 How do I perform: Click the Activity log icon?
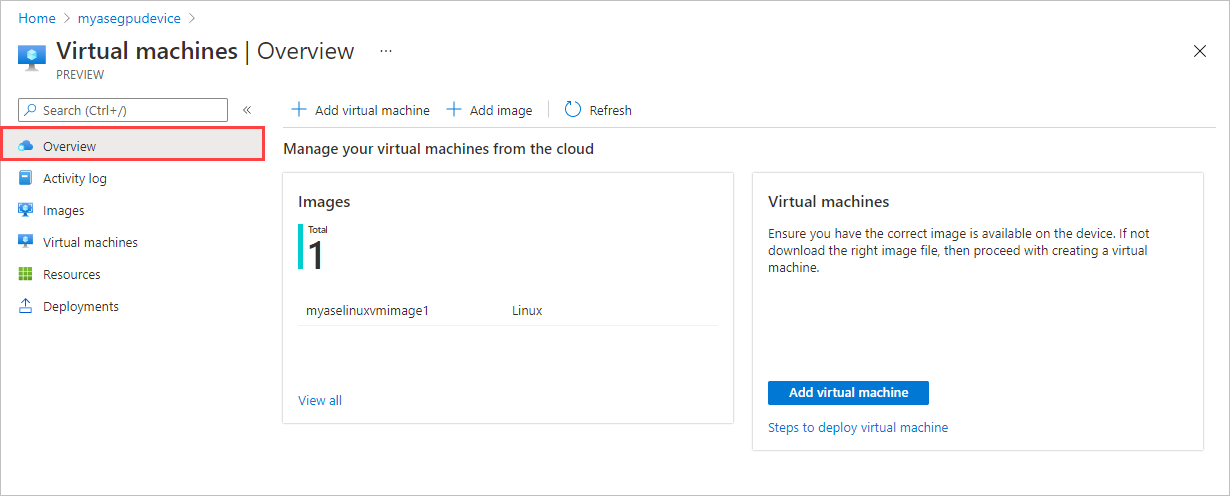26,178
